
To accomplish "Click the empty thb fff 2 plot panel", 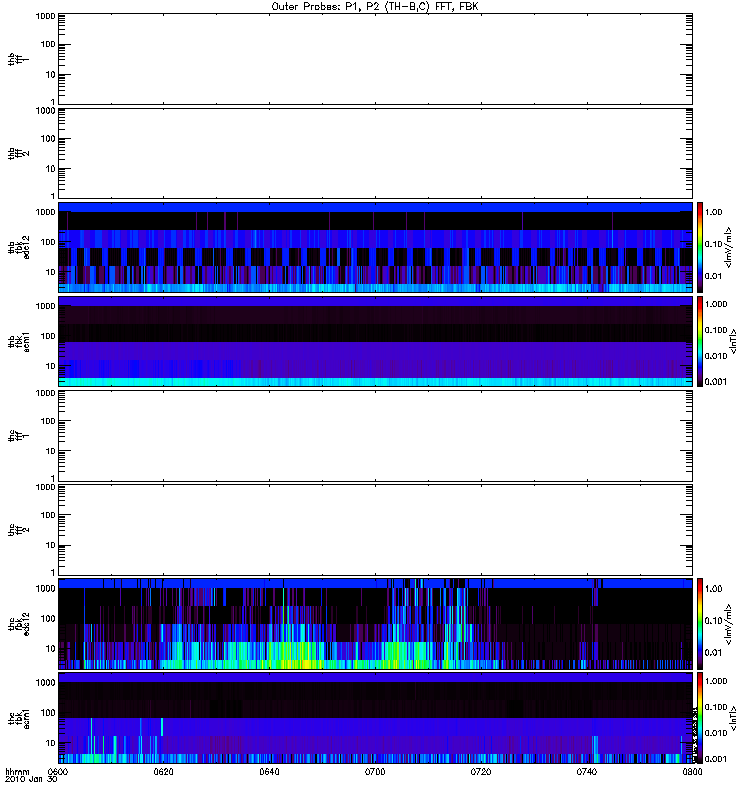I will click(x=375, y=153).
